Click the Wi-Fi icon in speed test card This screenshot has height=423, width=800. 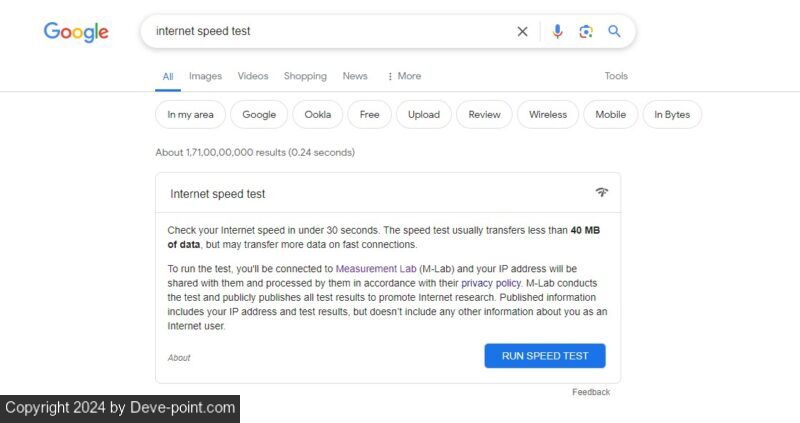601,192
